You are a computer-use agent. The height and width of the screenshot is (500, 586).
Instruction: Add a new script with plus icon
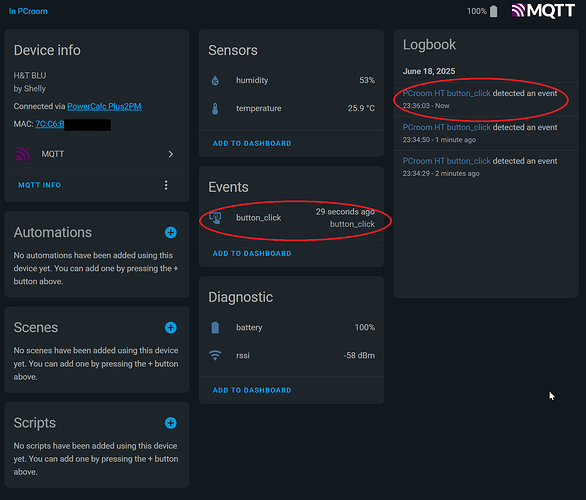171,423
